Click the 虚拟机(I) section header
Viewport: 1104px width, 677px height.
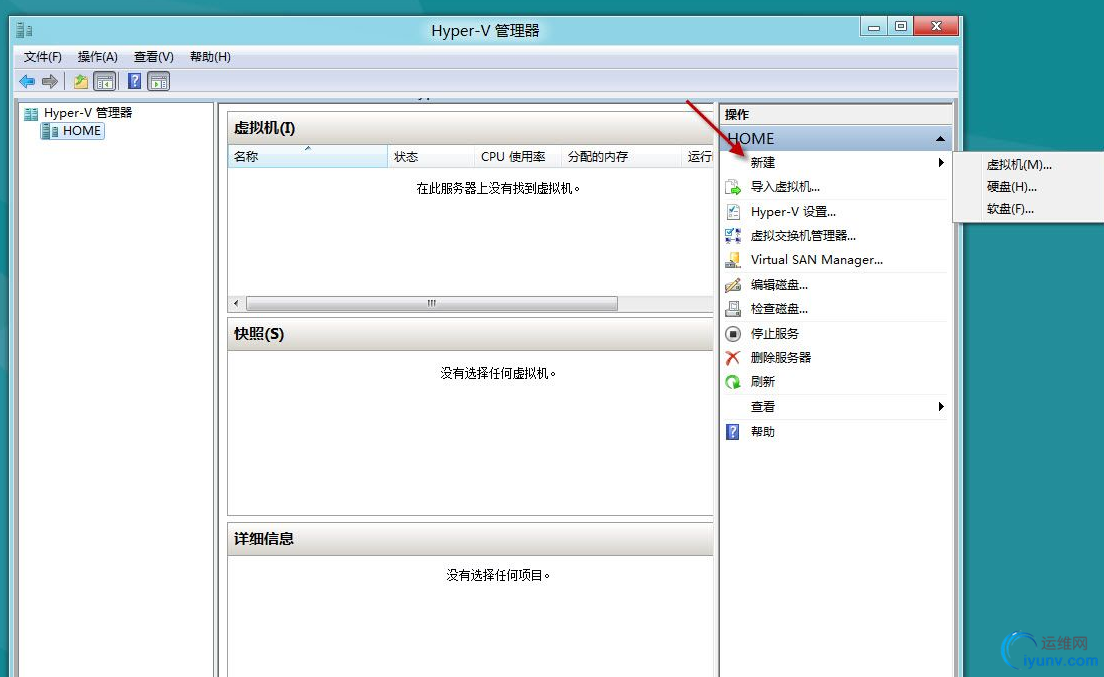pos(470,128)
